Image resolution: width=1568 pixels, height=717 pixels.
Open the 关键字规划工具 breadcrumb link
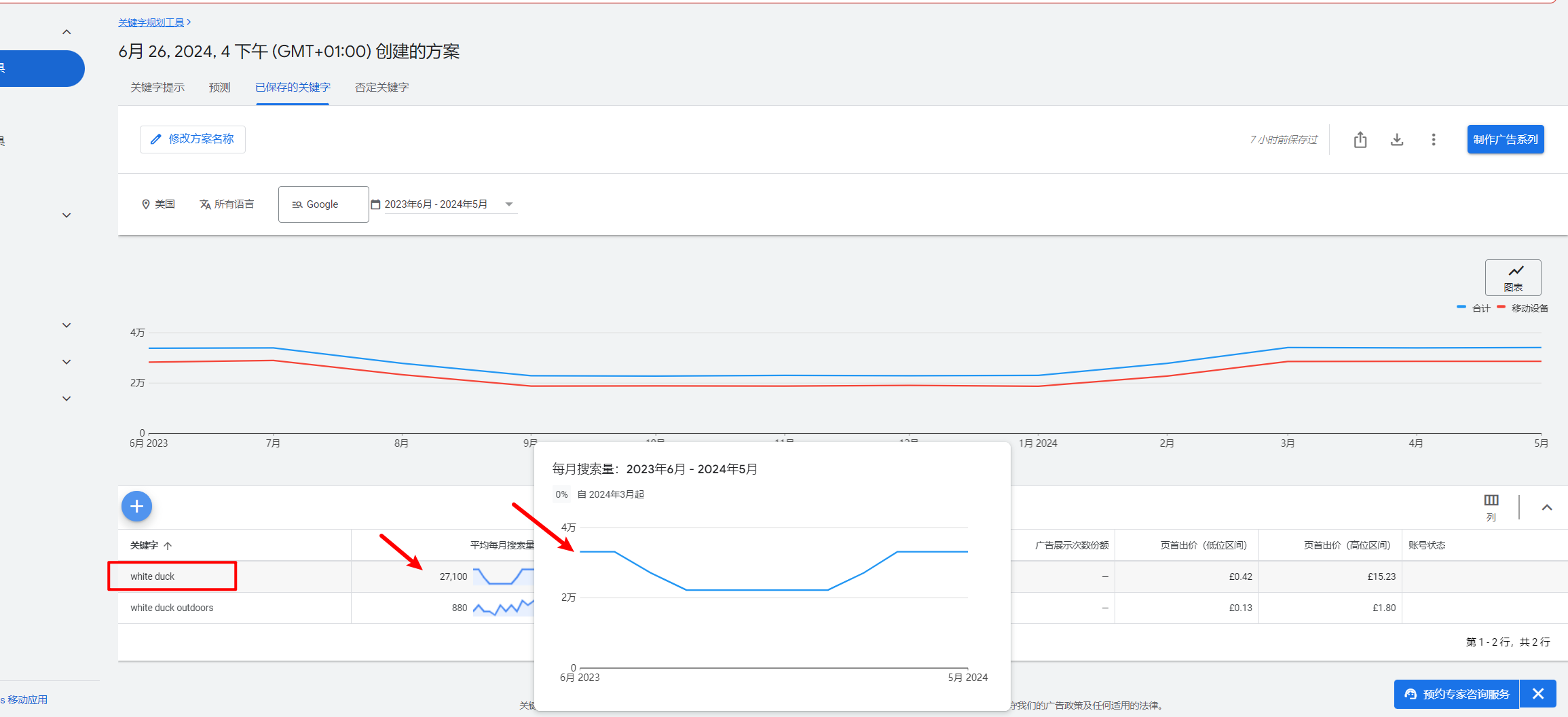point(151,22)
